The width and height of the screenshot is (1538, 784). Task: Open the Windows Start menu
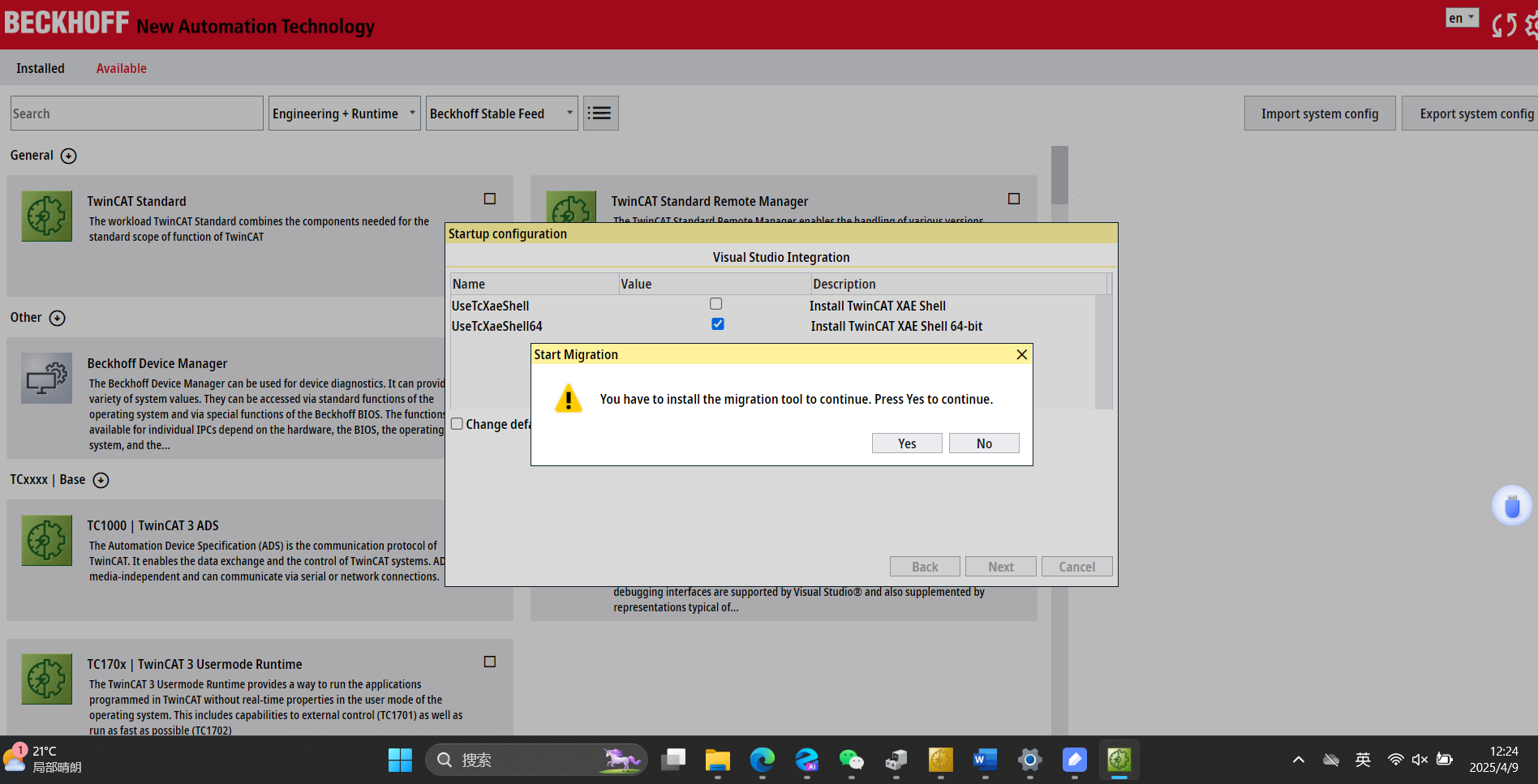[400, 760]
